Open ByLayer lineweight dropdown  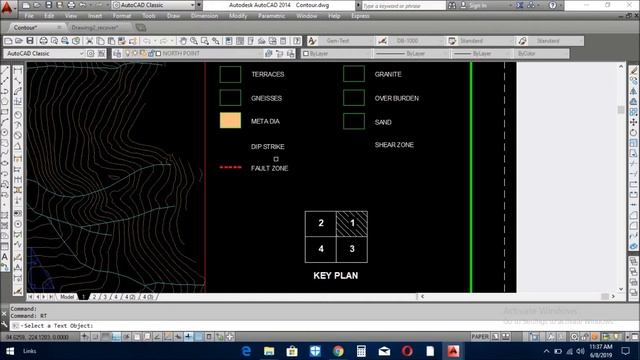(508, 53)
